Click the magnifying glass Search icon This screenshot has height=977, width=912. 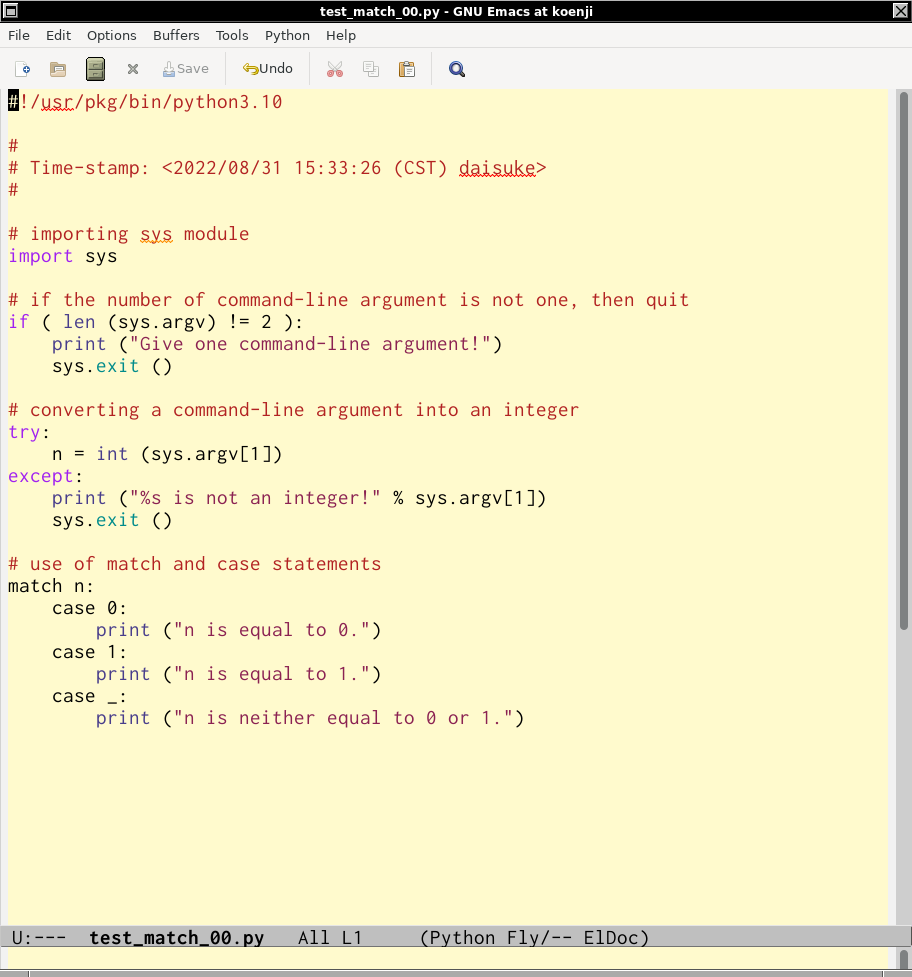pos(457,69)
